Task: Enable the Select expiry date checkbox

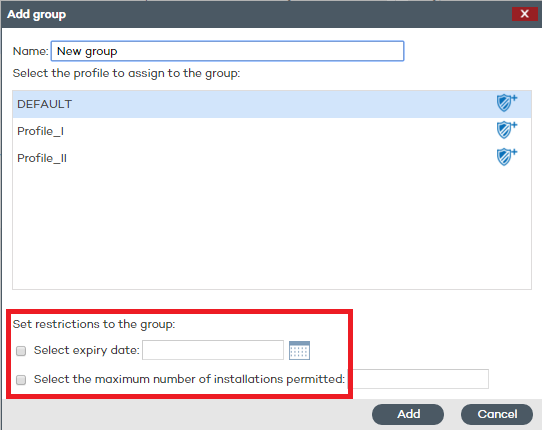Action: point(21,351)
